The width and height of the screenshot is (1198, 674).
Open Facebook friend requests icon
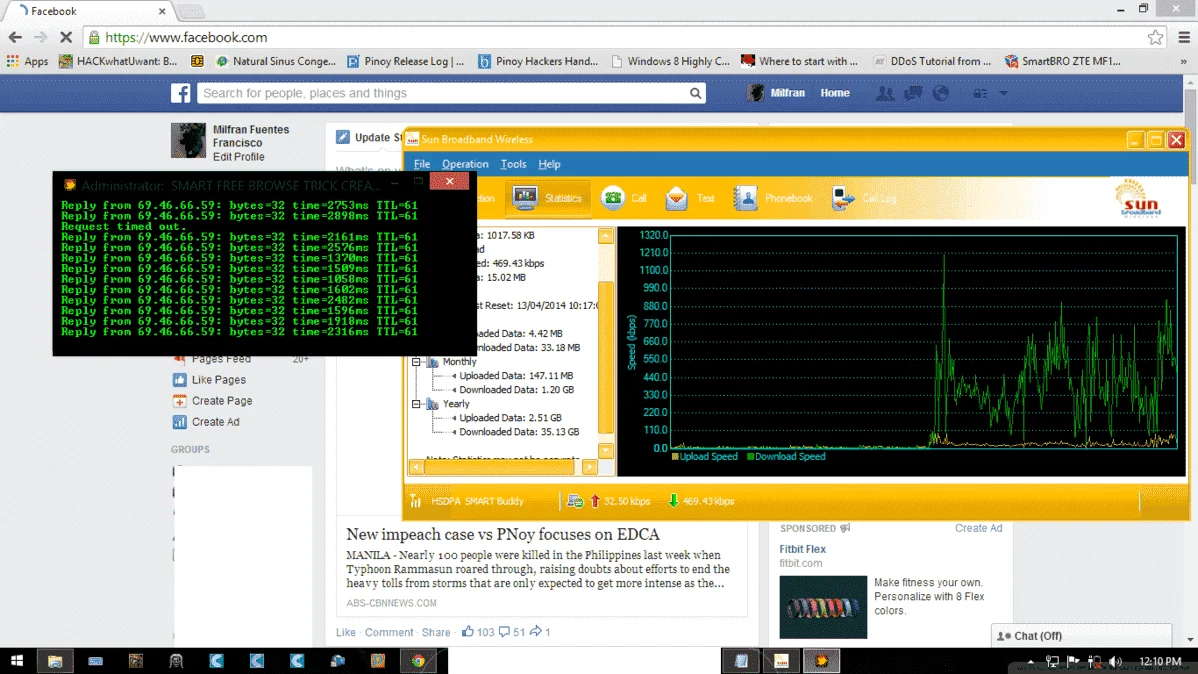886,93
